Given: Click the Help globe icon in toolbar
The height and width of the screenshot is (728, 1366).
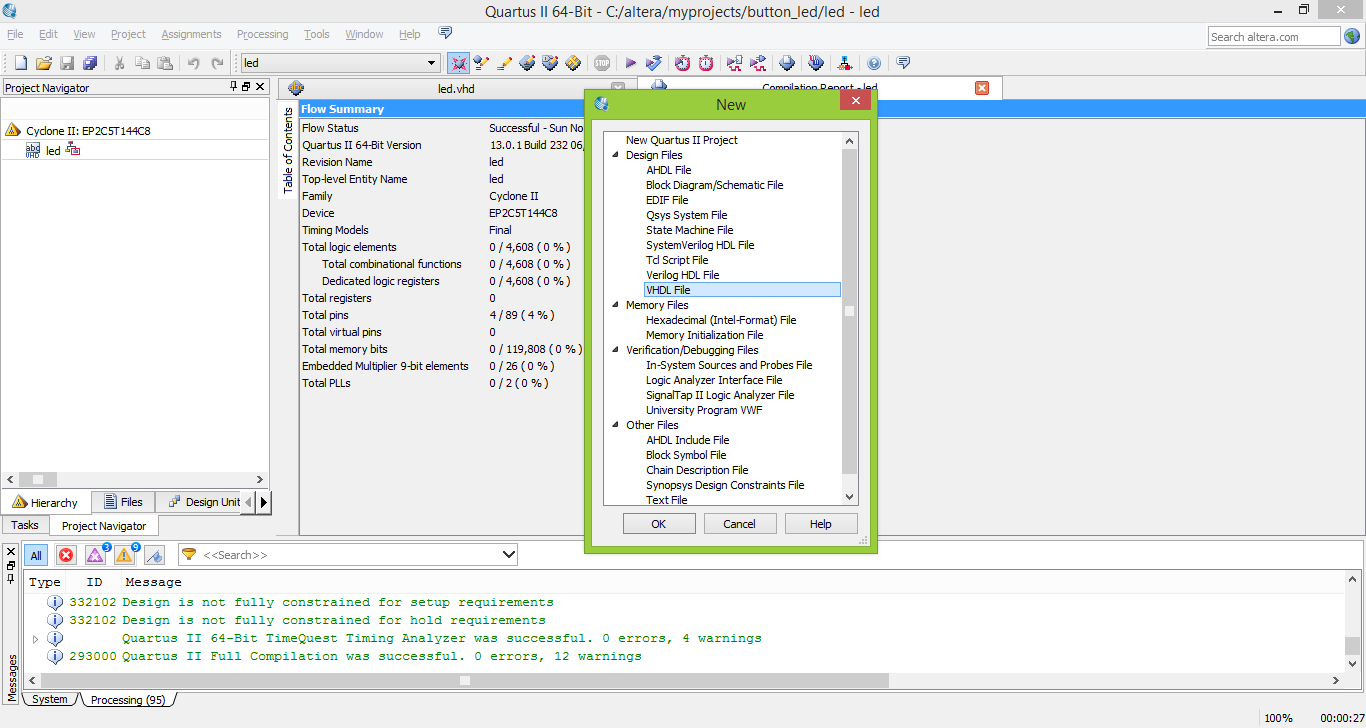Looking at the screenshot, I should [874, 63].
